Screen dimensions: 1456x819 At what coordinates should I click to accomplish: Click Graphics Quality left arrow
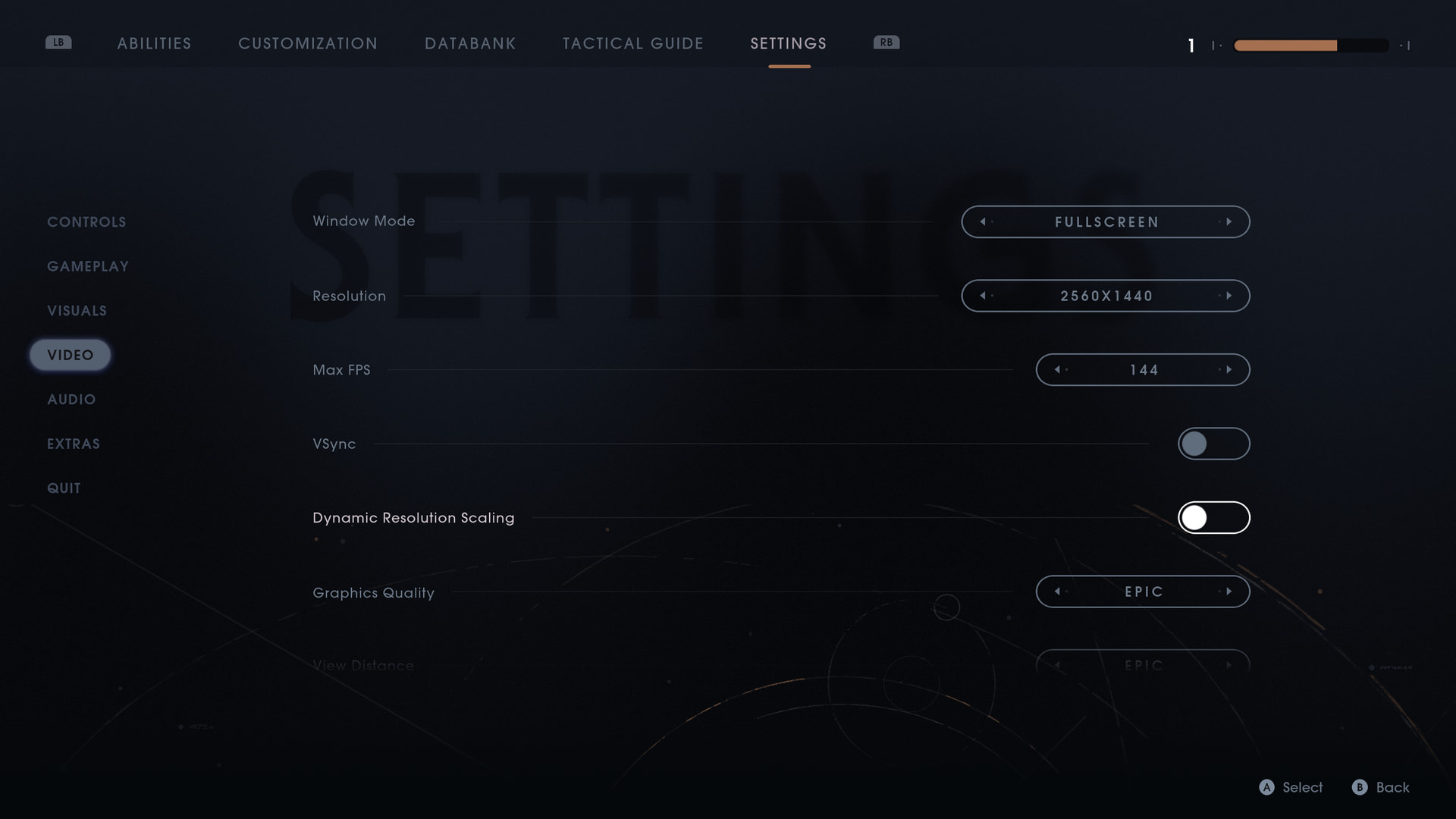(1057, 591)
